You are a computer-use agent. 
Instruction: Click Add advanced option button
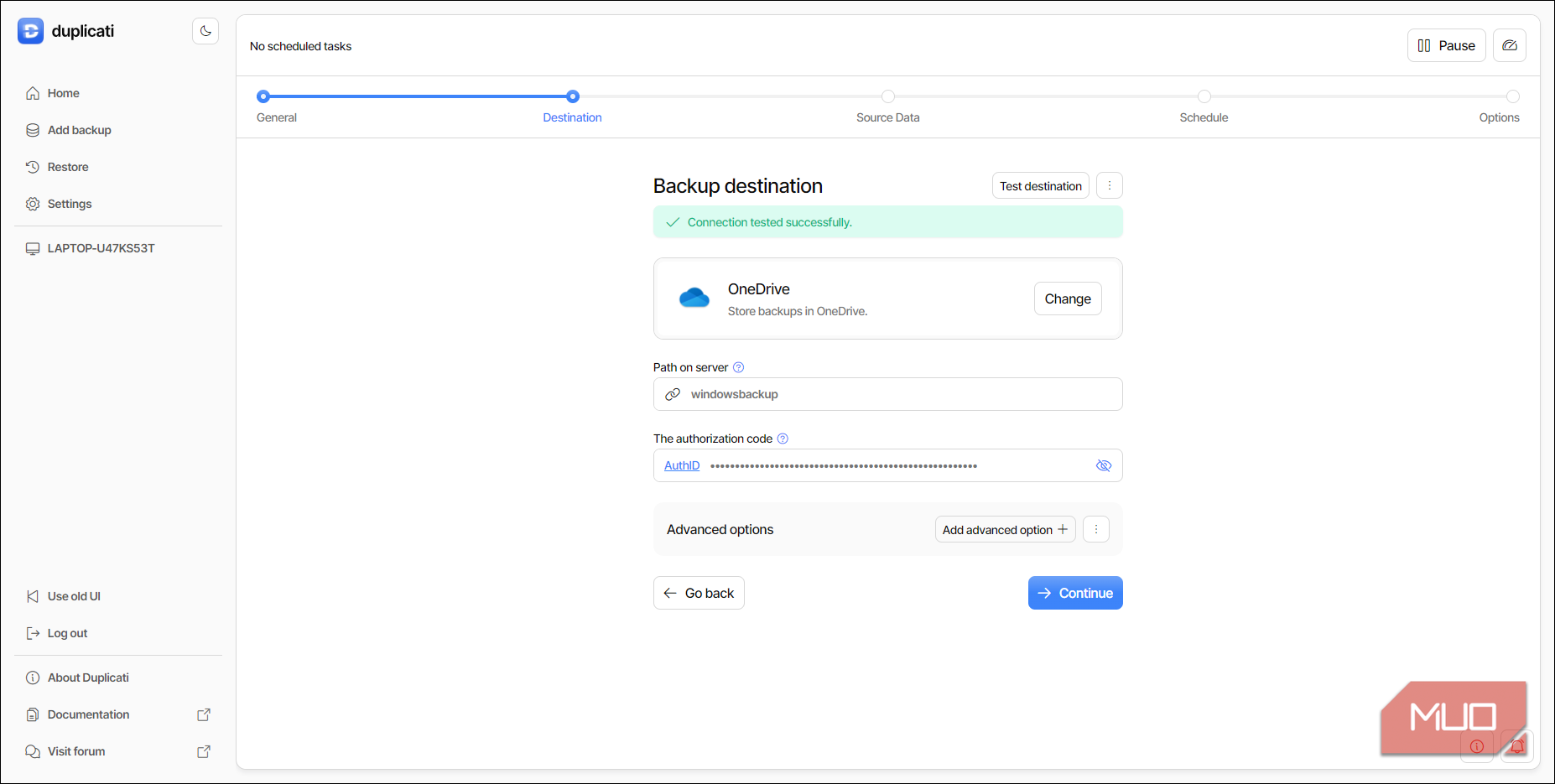[x=1006, y=529]
